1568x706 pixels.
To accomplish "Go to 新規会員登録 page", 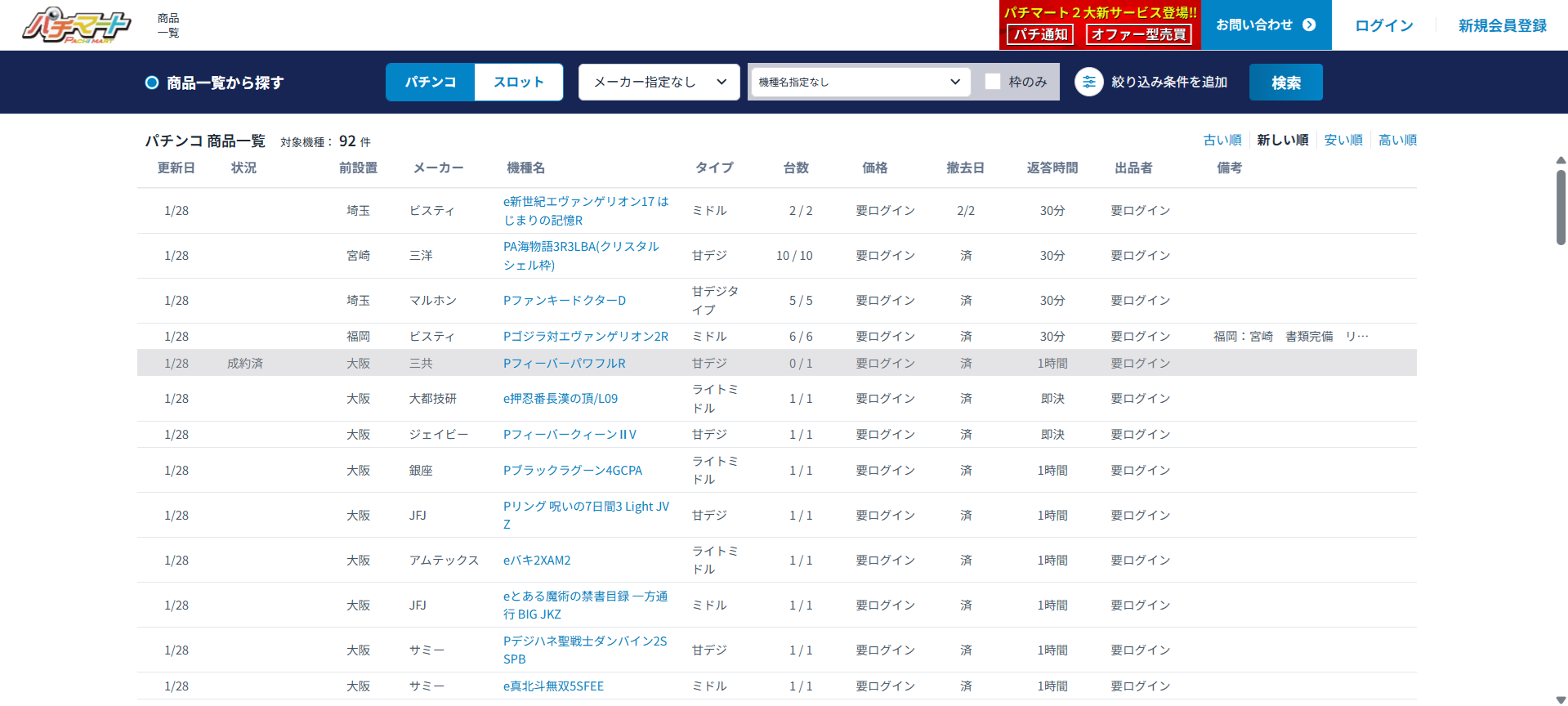I will click(1502, 25).
